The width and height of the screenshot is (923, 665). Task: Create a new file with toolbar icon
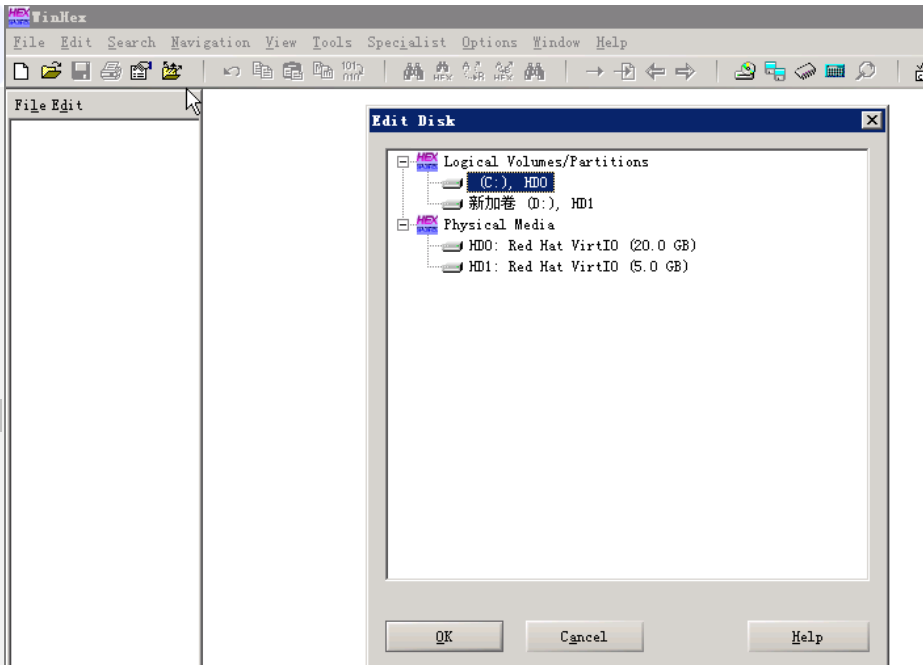point(21,71)
